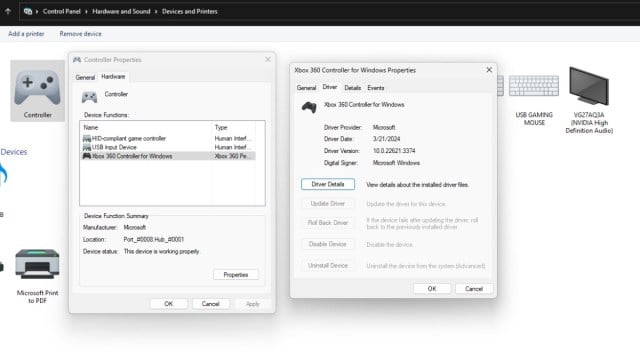Expand chevron after Hardware and Sound breadcrumb

156,11
